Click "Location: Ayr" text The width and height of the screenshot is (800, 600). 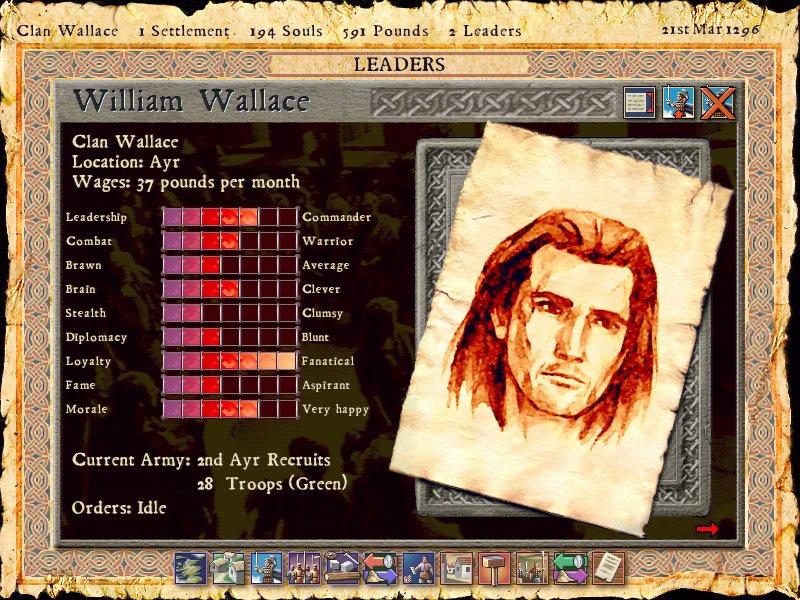(x=126, y=162)
